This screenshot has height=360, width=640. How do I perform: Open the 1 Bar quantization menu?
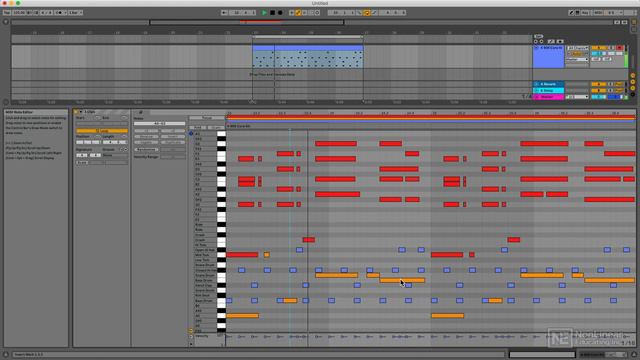(75, 13)
